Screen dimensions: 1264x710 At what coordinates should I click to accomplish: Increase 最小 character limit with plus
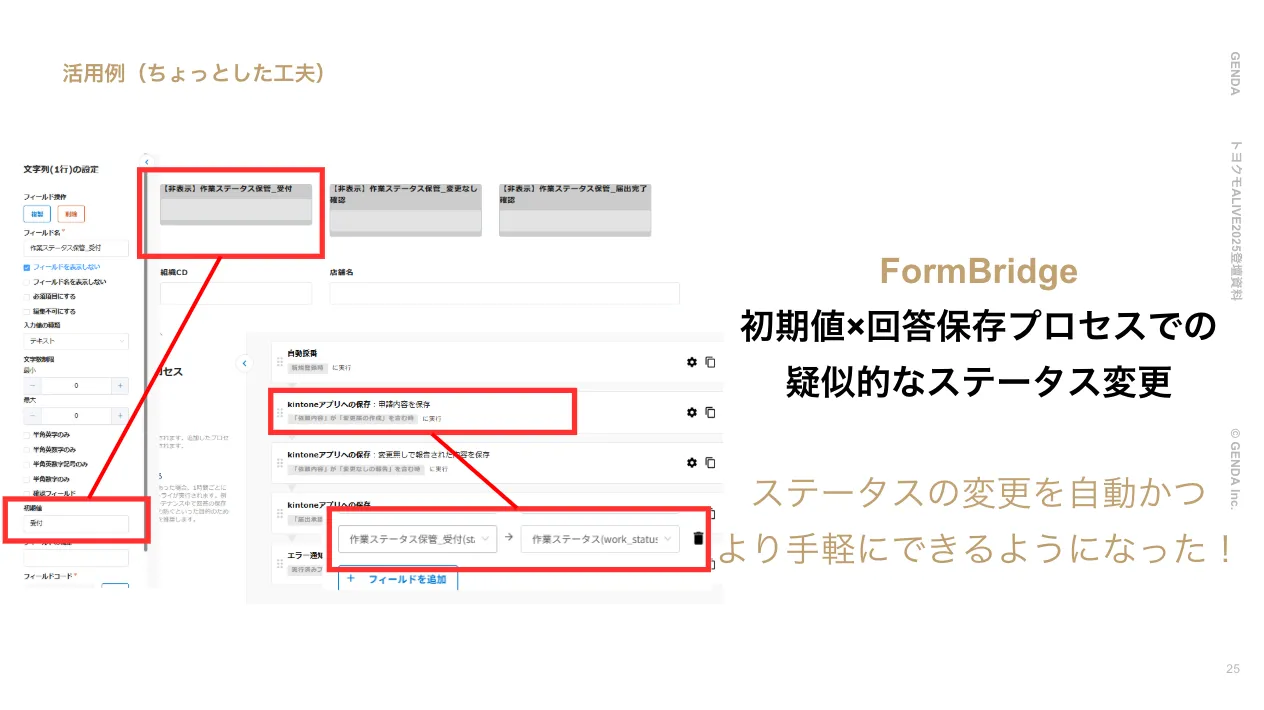(x=120, y=386)
